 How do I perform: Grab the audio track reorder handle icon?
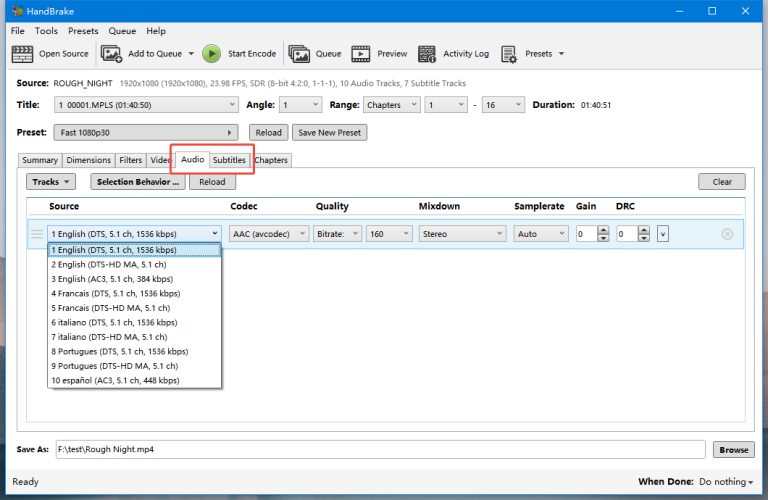pos(37,234)
